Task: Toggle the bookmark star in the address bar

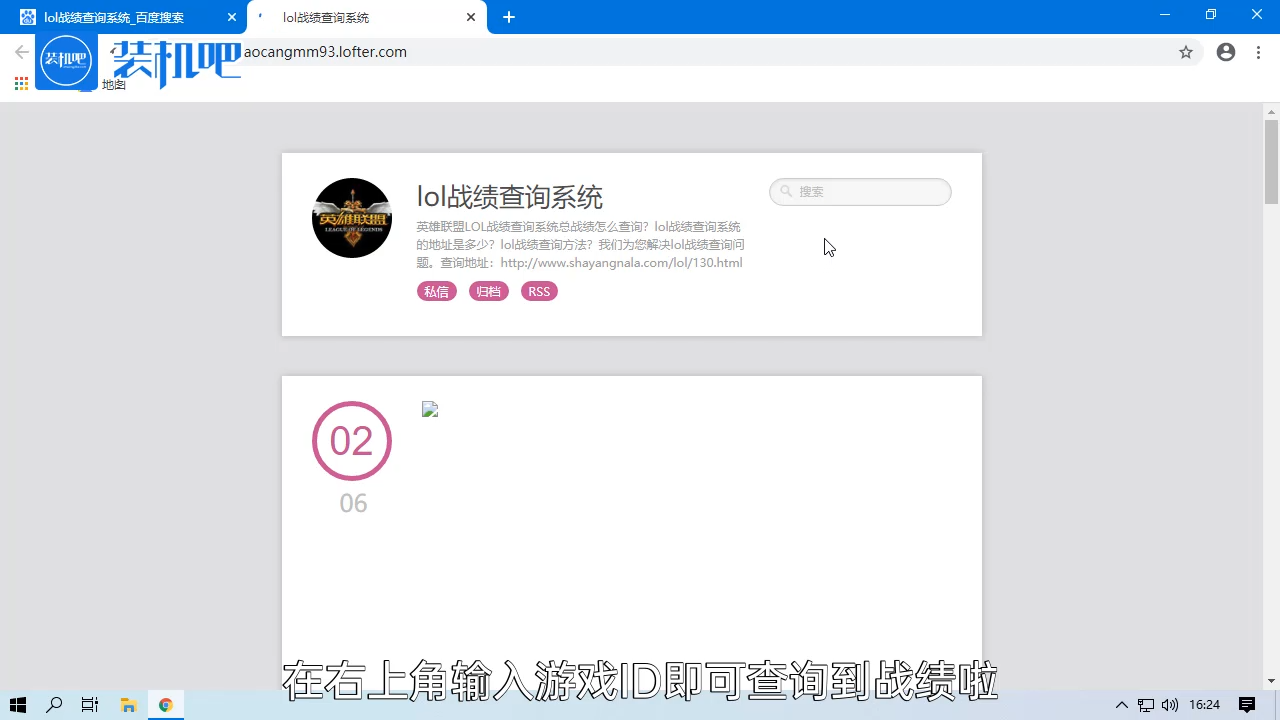Action: [x=1186, y=52]
